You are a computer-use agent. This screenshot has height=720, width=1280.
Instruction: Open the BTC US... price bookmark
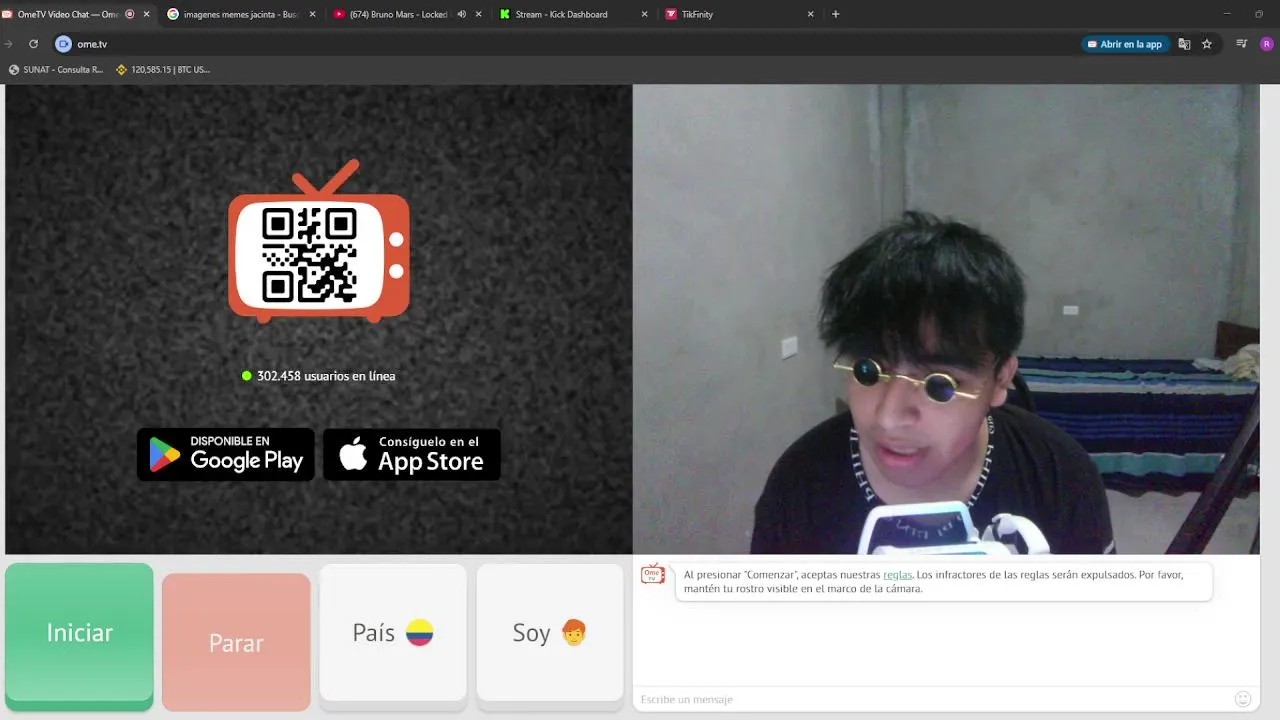163,70
